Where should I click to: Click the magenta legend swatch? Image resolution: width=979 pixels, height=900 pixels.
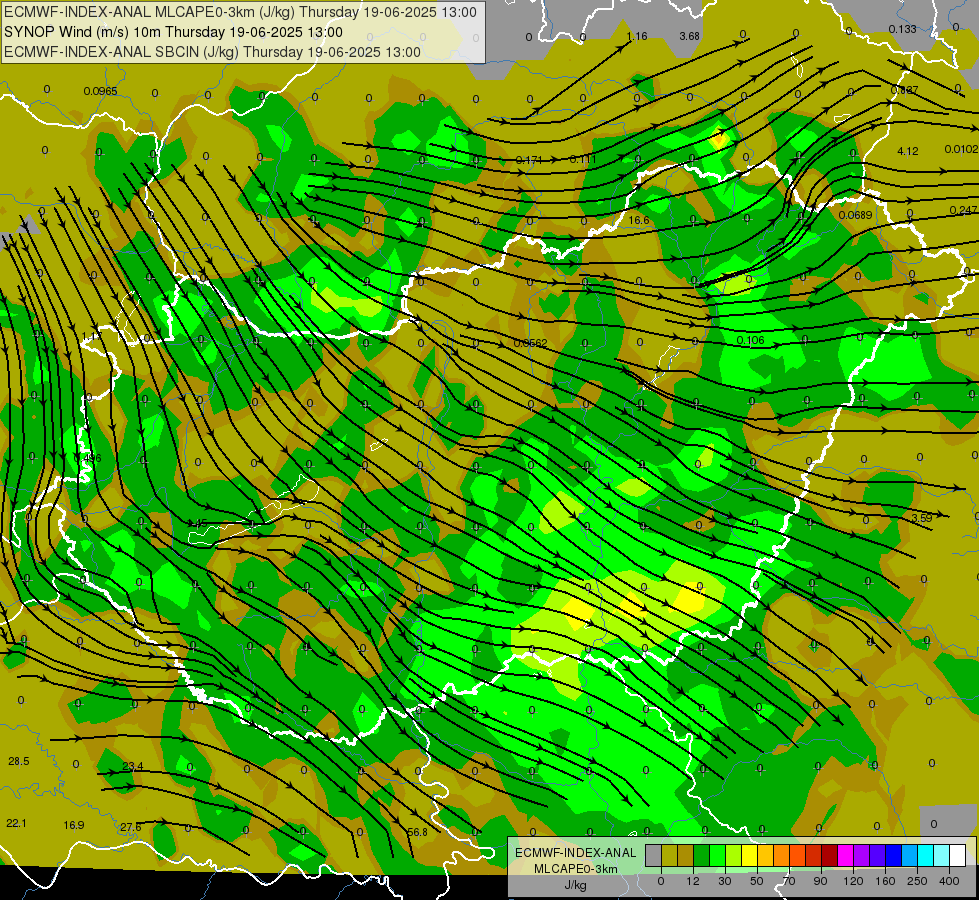click(846, 855)
